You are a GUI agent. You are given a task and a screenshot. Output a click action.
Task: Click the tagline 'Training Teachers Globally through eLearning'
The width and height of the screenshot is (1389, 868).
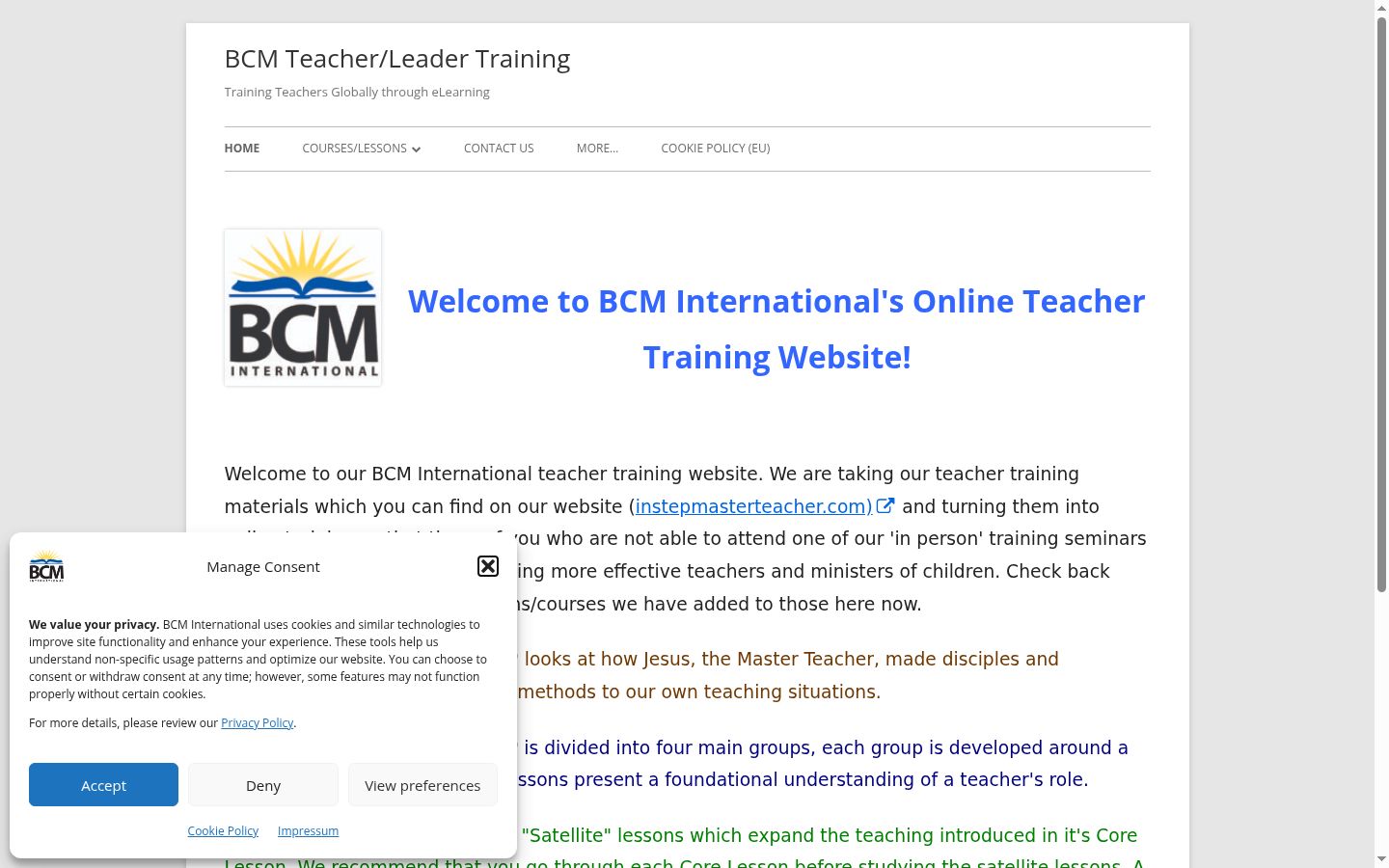[x=357, y=93]
